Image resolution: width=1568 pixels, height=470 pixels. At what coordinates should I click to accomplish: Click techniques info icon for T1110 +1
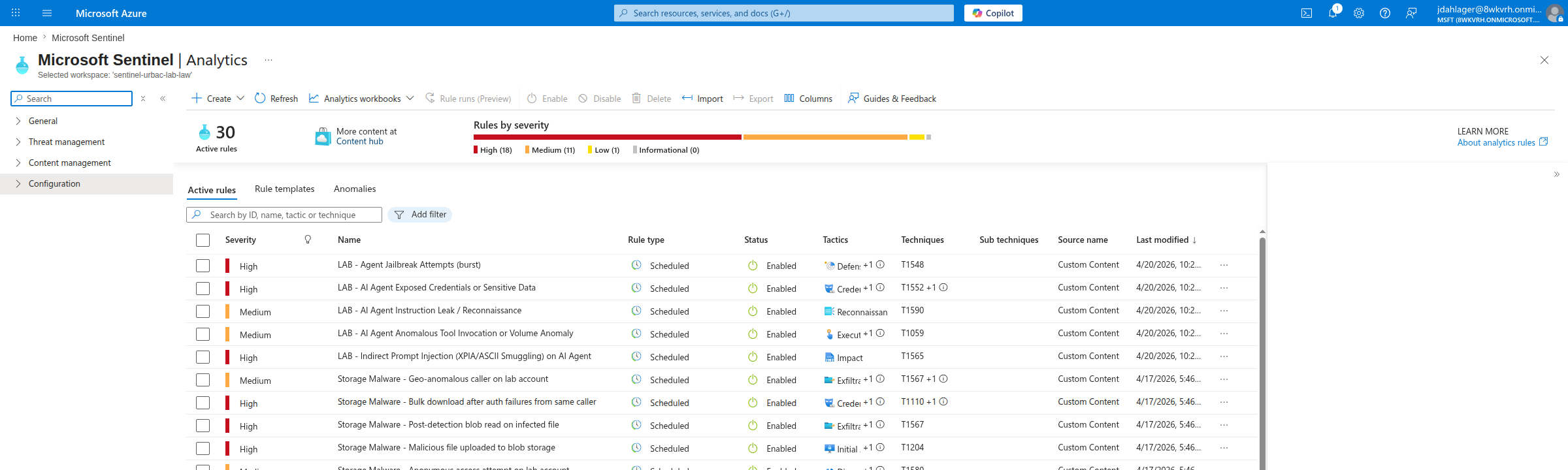click(943, 401)
